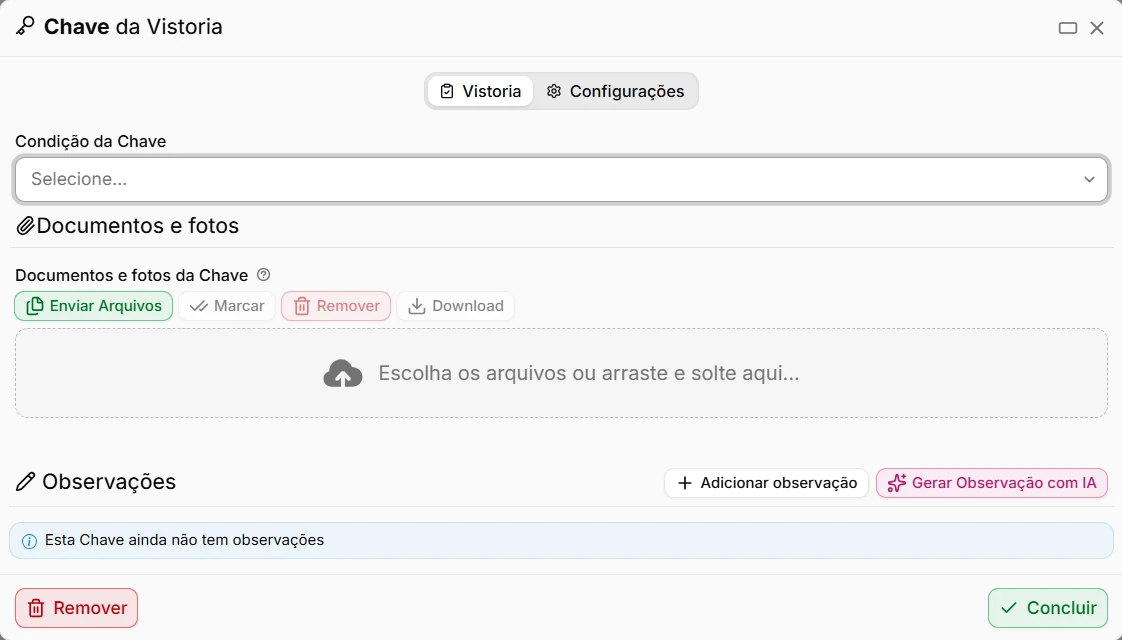Click the cloud upload icon
The height and width of the screenshot is (640, 1122).
pos(343,373)
